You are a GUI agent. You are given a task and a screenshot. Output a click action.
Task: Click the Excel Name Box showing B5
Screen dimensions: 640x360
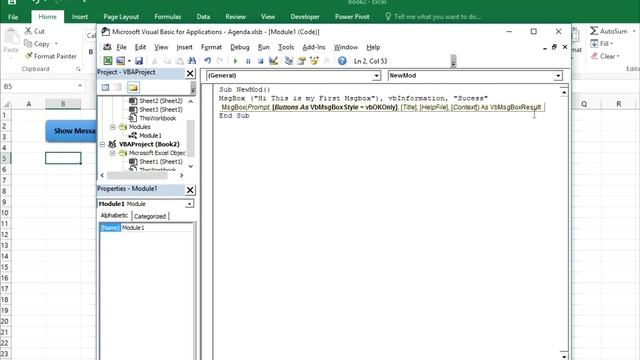39,87
